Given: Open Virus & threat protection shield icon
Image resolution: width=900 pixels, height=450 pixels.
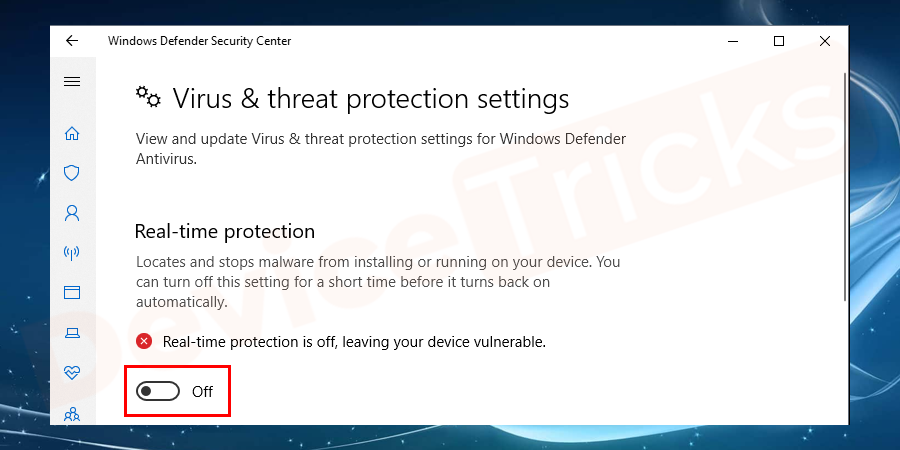Looking at the screenshot, I should click(x=72, y=173).
